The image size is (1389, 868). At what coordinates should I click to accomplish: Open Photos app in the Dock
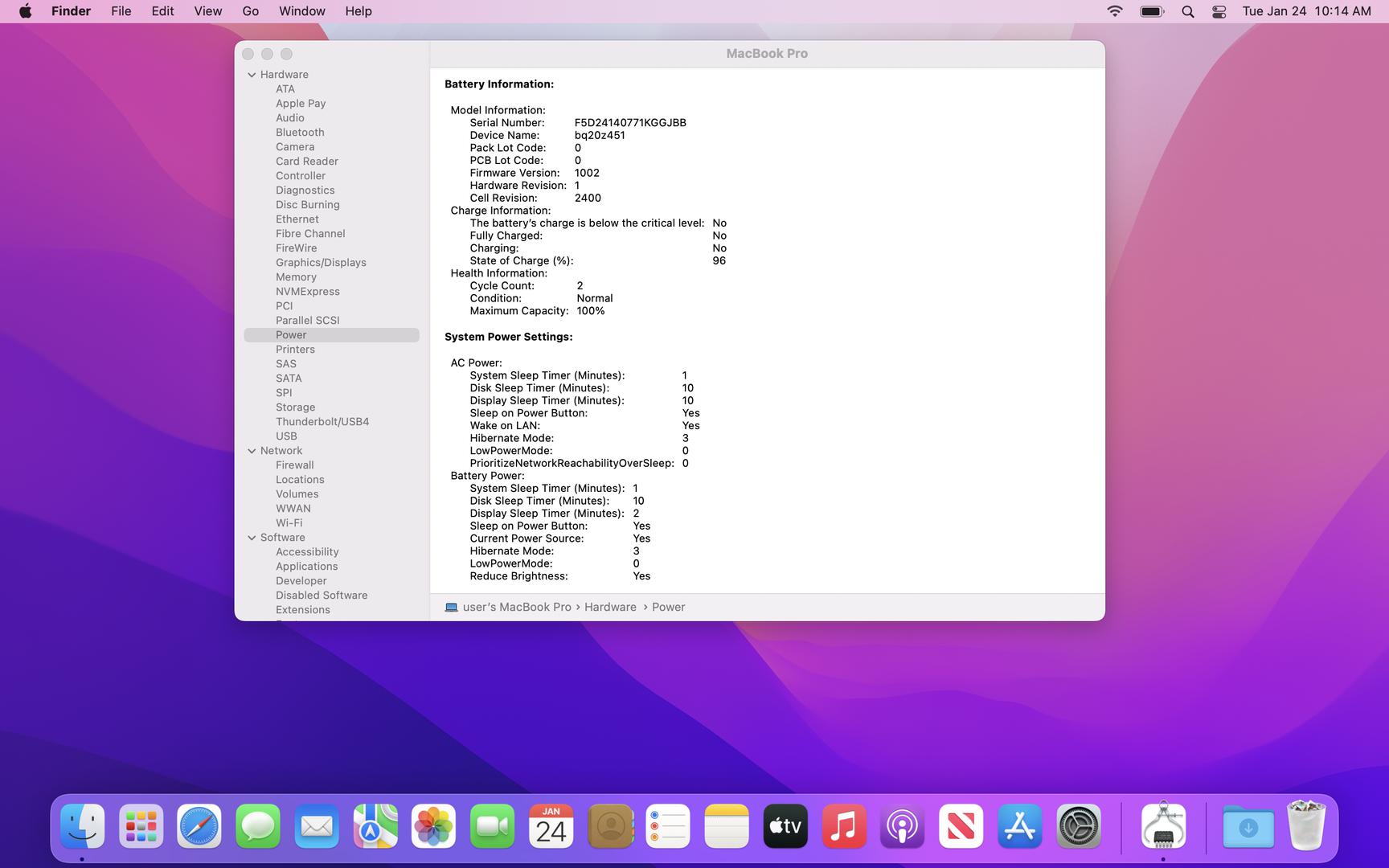click(x=434, y=826)
